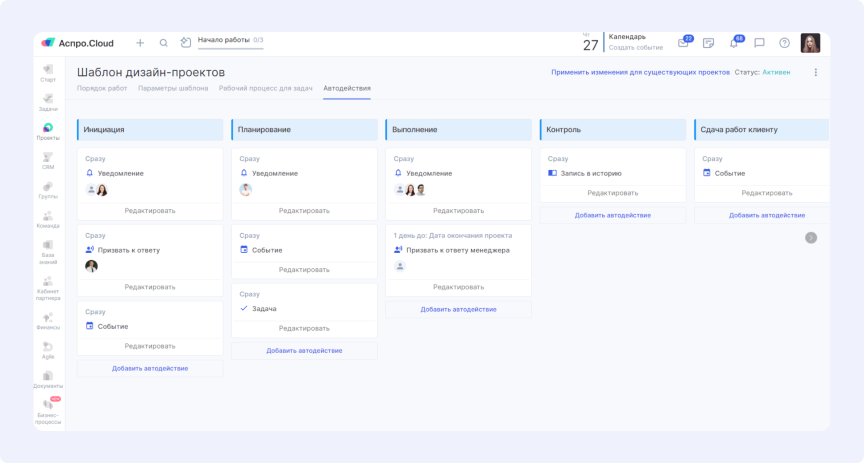Screen dimensions: 864x463
Task: Click Применить изменения для существующих проектов link
Action: (640, 72)
